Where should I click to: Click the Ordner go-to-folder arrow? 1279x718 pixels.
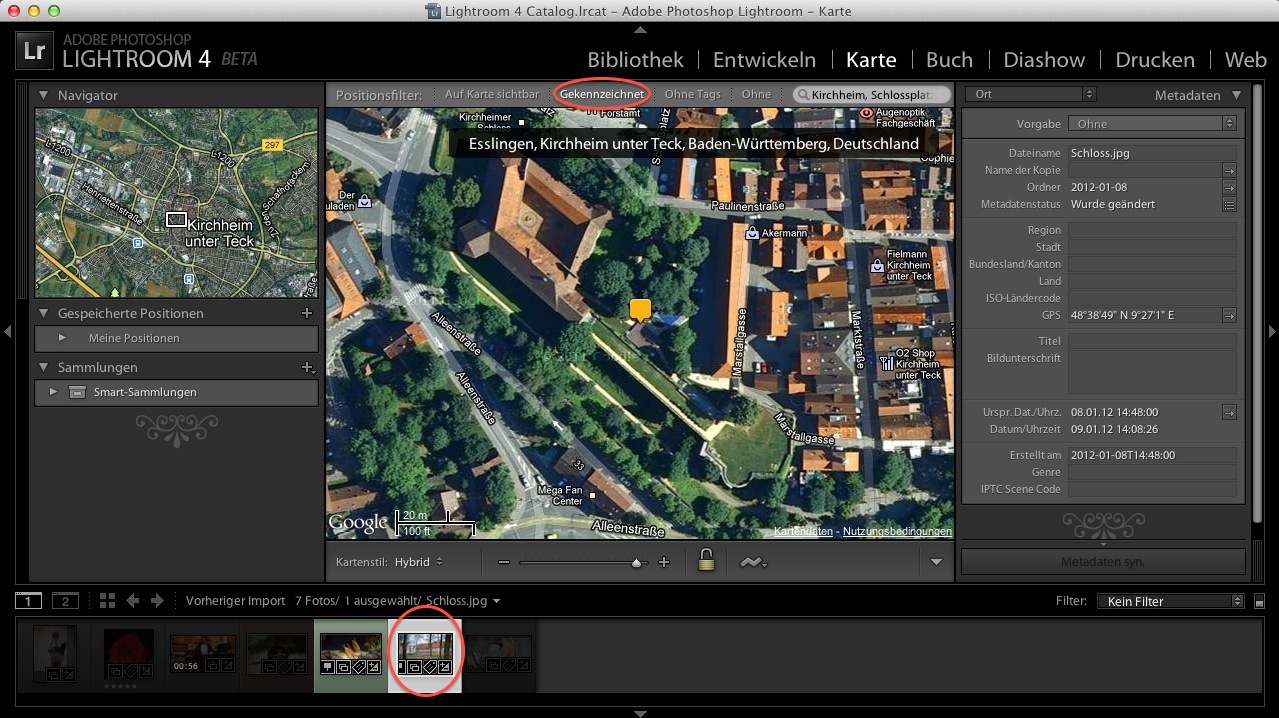pyautogui.click(x=1230, y=188)
